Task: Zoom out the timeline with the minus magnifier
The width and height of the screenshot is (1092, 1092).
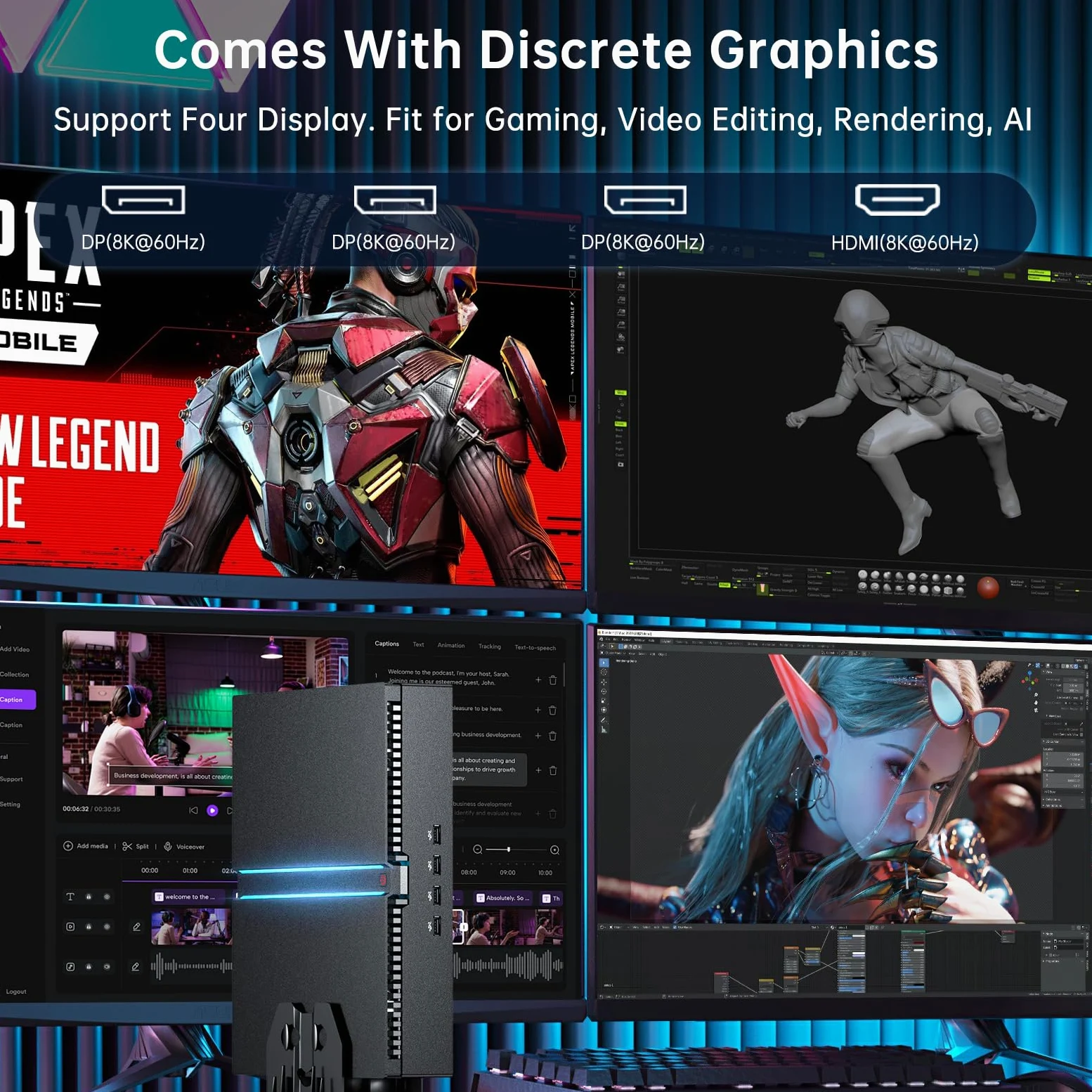Action: tap(478, 850)
